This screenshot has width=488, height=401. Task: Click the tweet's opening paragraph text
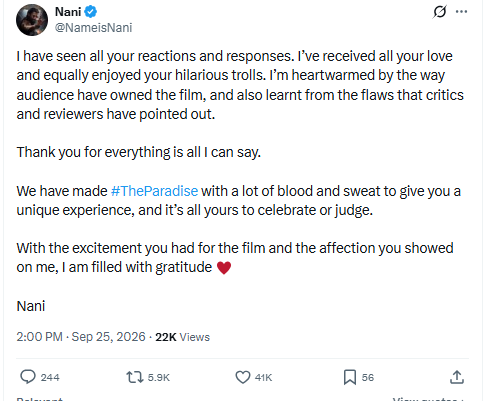point(240,85)
